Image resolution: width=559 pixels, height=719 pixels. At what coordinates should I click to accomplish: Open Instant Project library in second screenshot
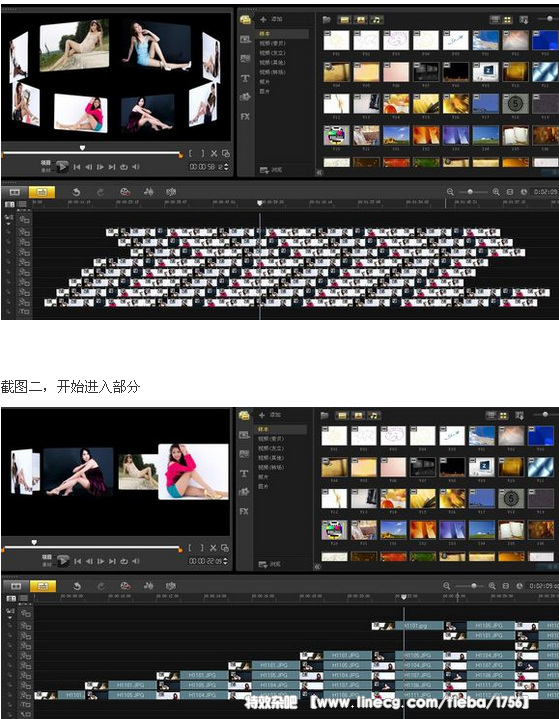pos(244,435)
